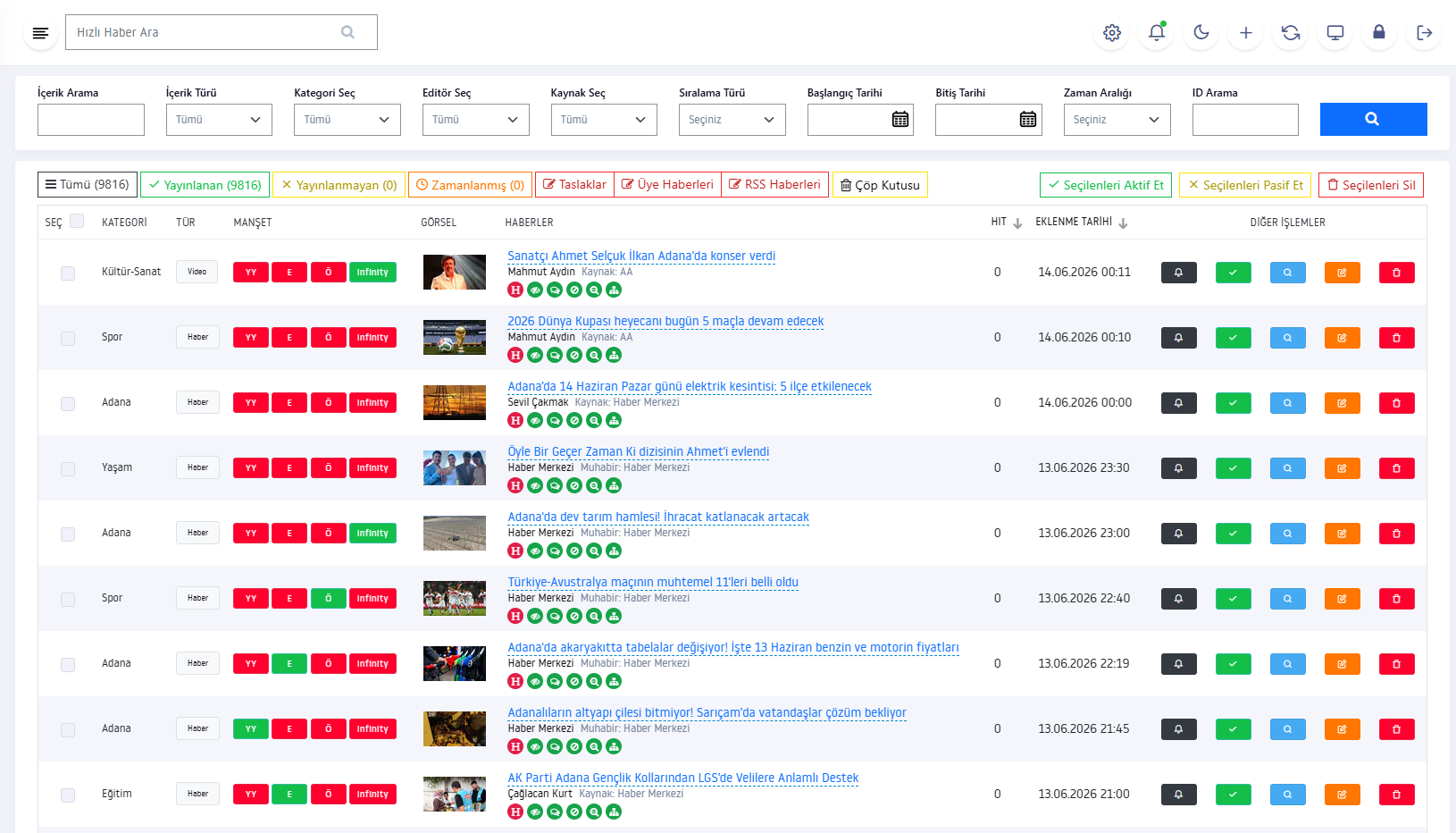This screenshot has height=833, width=1456.
Task: Click the blue search filter button
Action: (1373, 119)
